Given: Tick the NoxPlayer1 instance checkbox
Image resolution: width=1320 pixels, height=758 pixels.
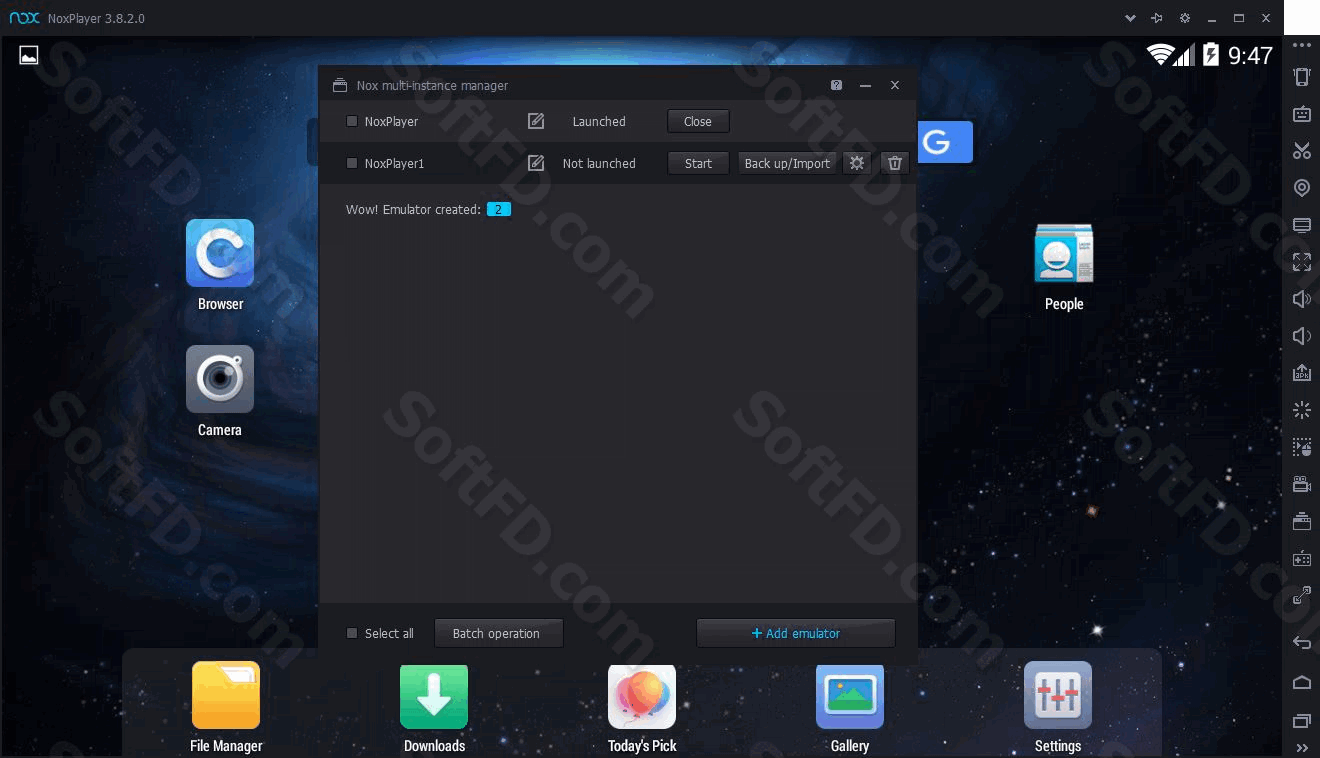Looking at the screenshot, I should pos(352,163).
